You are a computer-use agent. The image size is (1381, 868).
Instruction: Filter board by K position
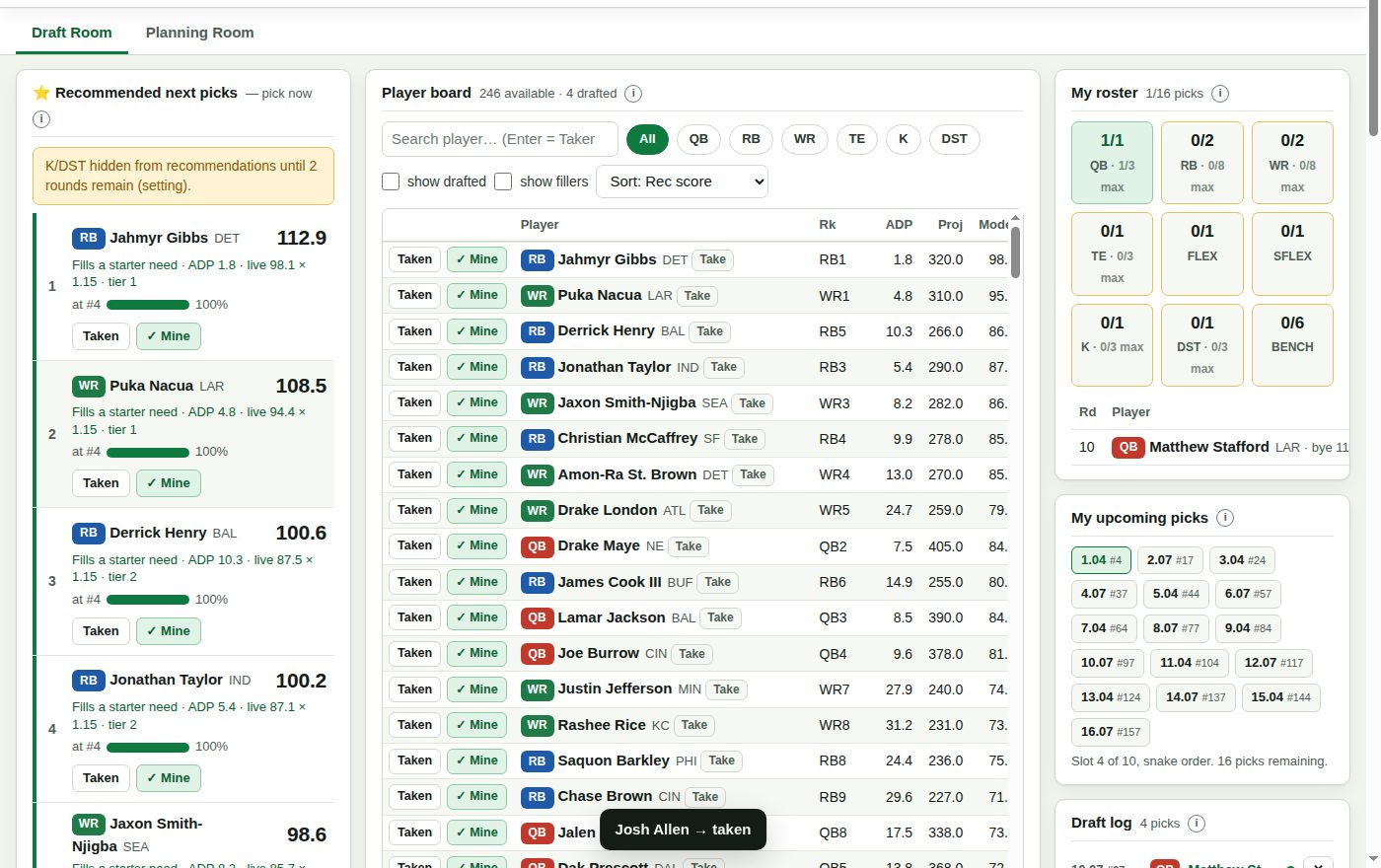coord(903,139)
